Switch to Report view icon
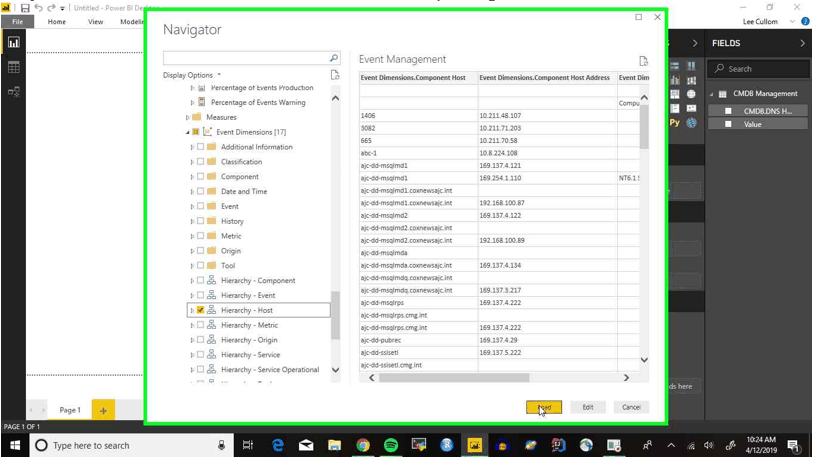The image size is (814, 458). click(x=13, y=43)
